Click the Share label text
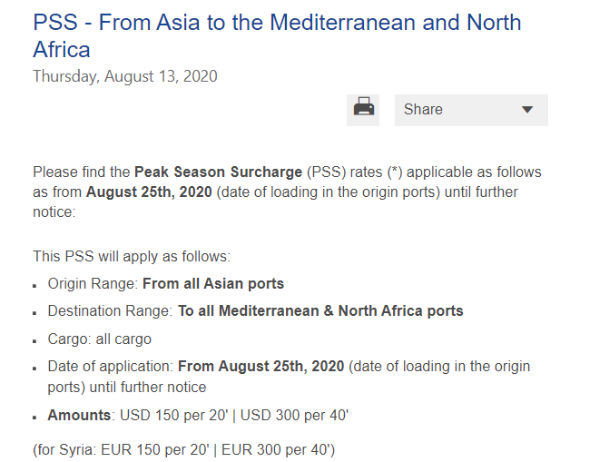The width and height of the screenshot is (600, 462). [423, 109]
